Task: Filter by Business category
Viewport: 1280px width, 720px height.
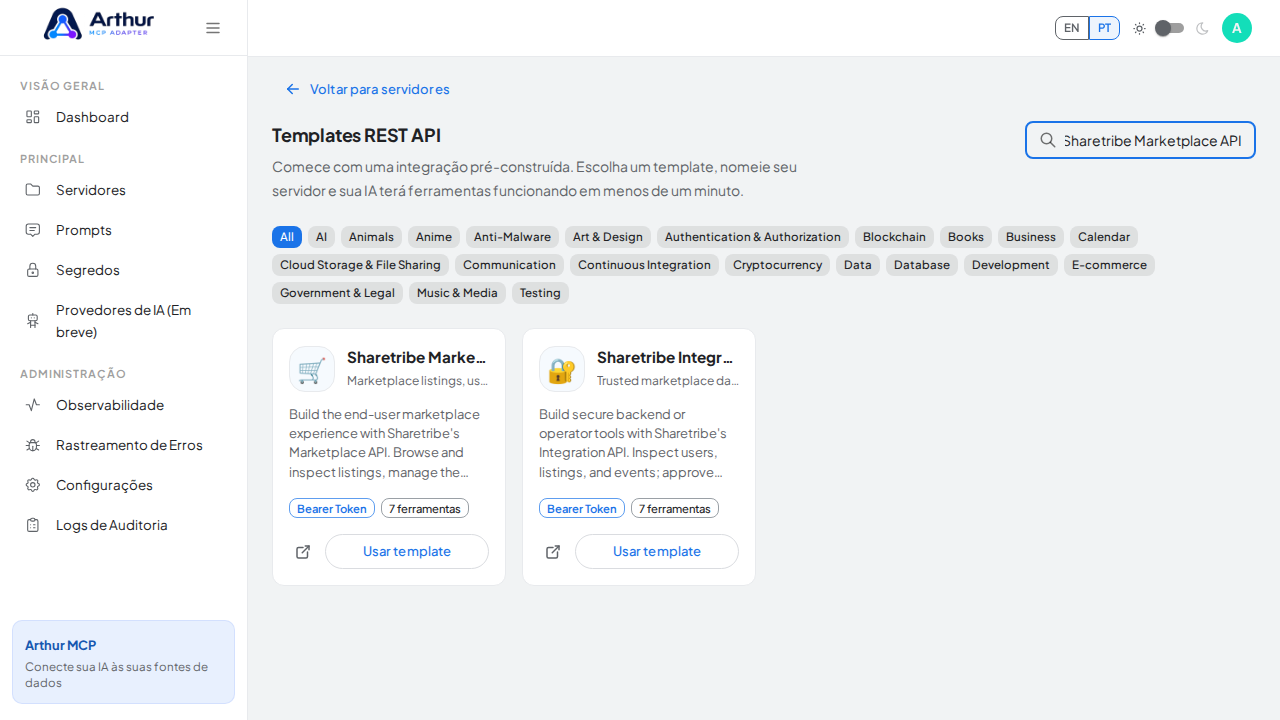Action: coord(1031,237)
